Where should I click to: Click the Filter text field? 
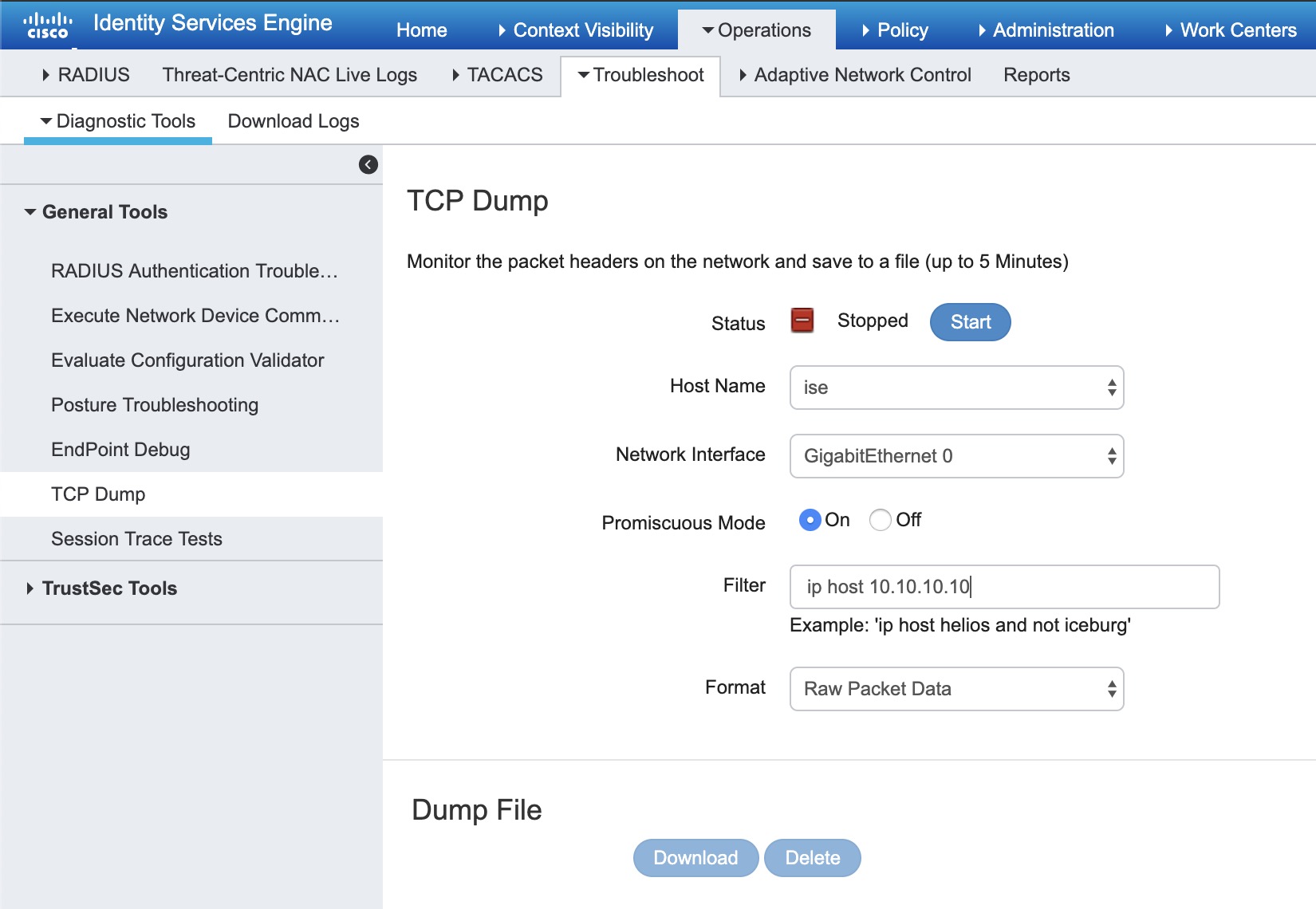point(1003,587)
